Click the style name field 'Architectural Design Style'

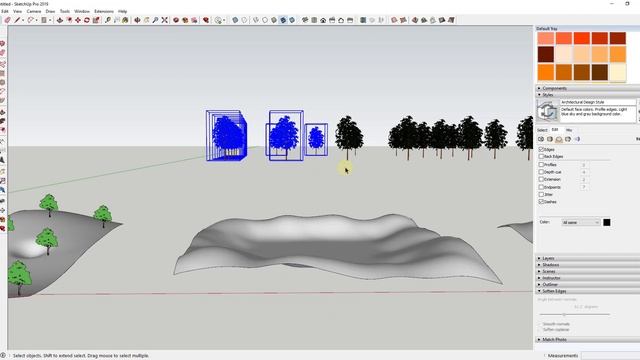tap(598, 102)
